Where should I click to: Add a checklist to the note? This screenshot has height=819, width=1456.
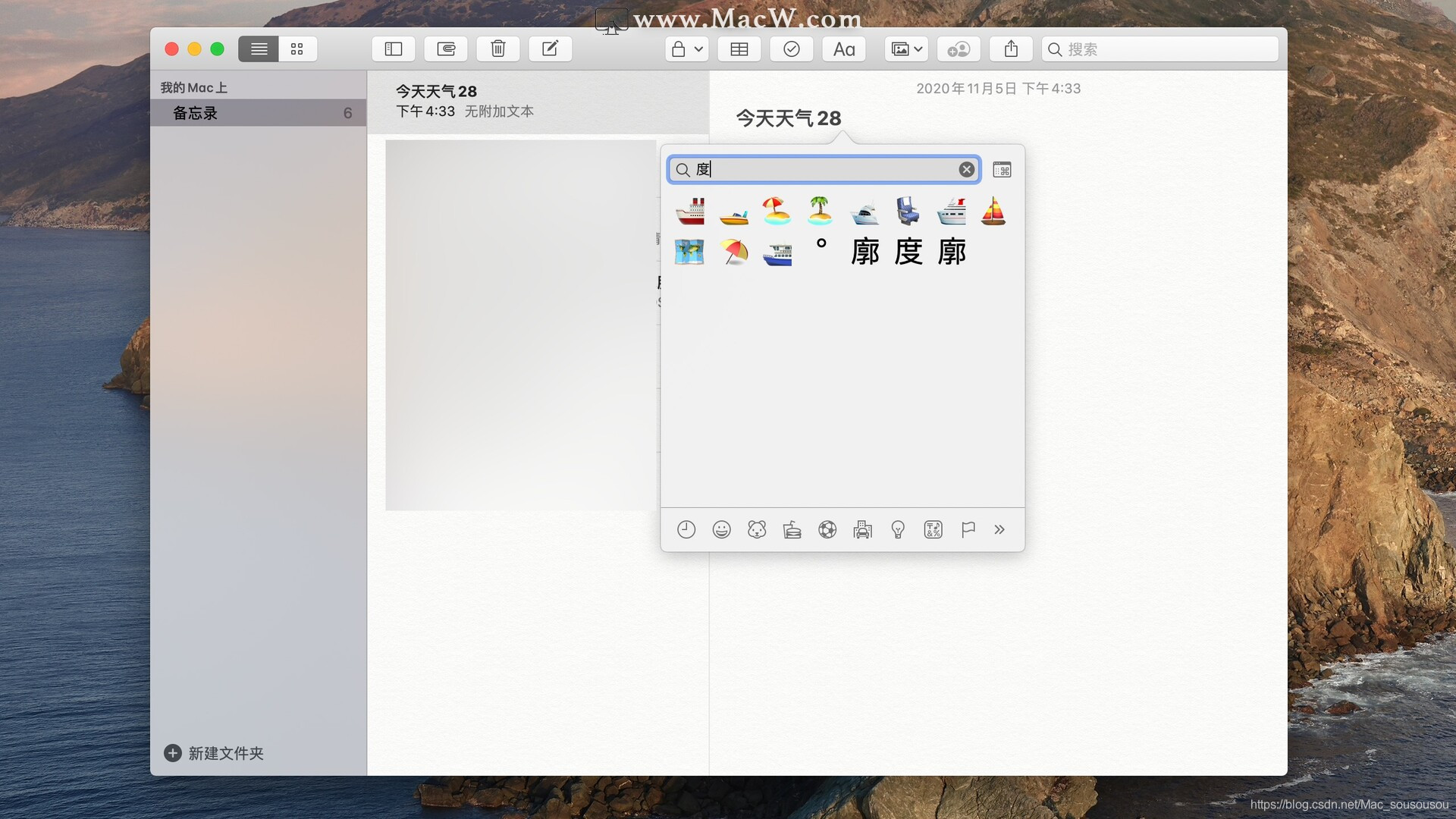791,49
